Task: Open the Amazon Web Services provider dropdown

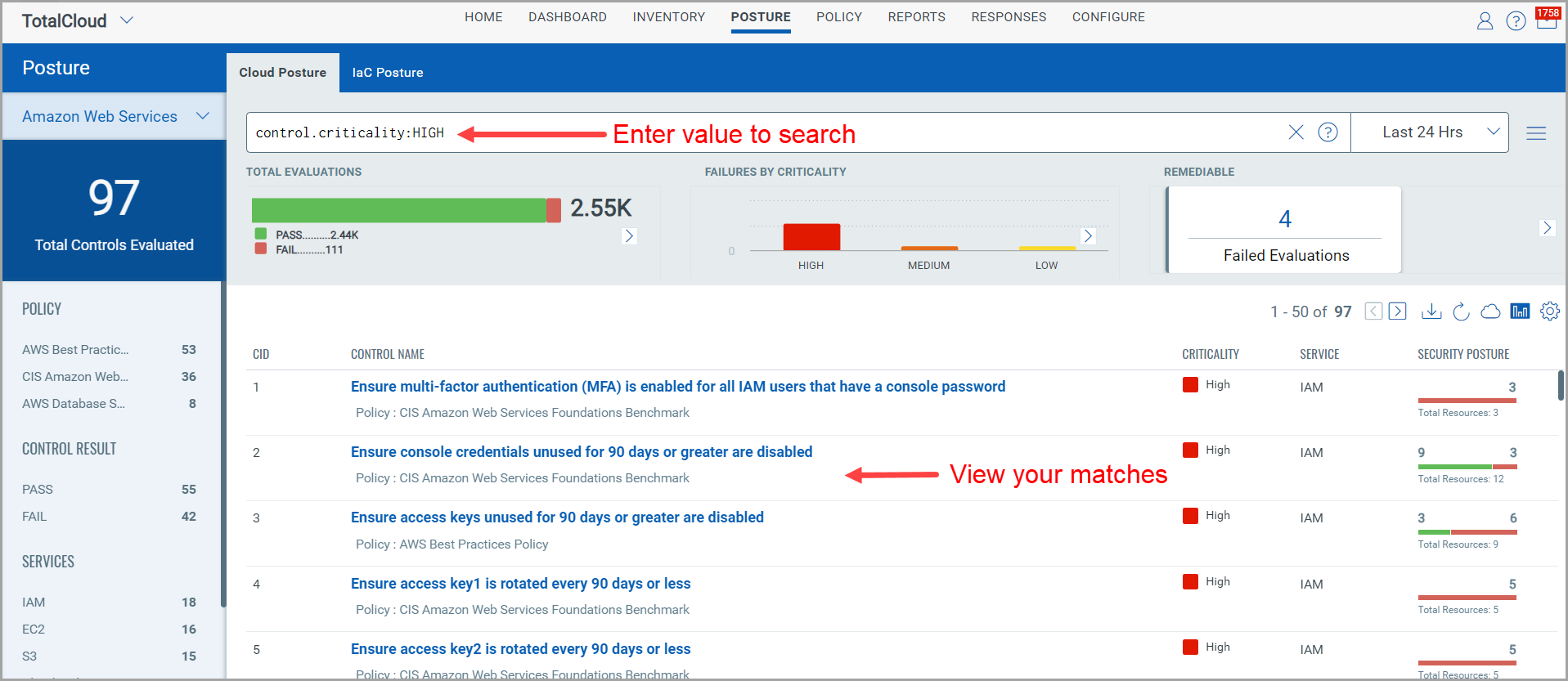Action: pos(115,116)
